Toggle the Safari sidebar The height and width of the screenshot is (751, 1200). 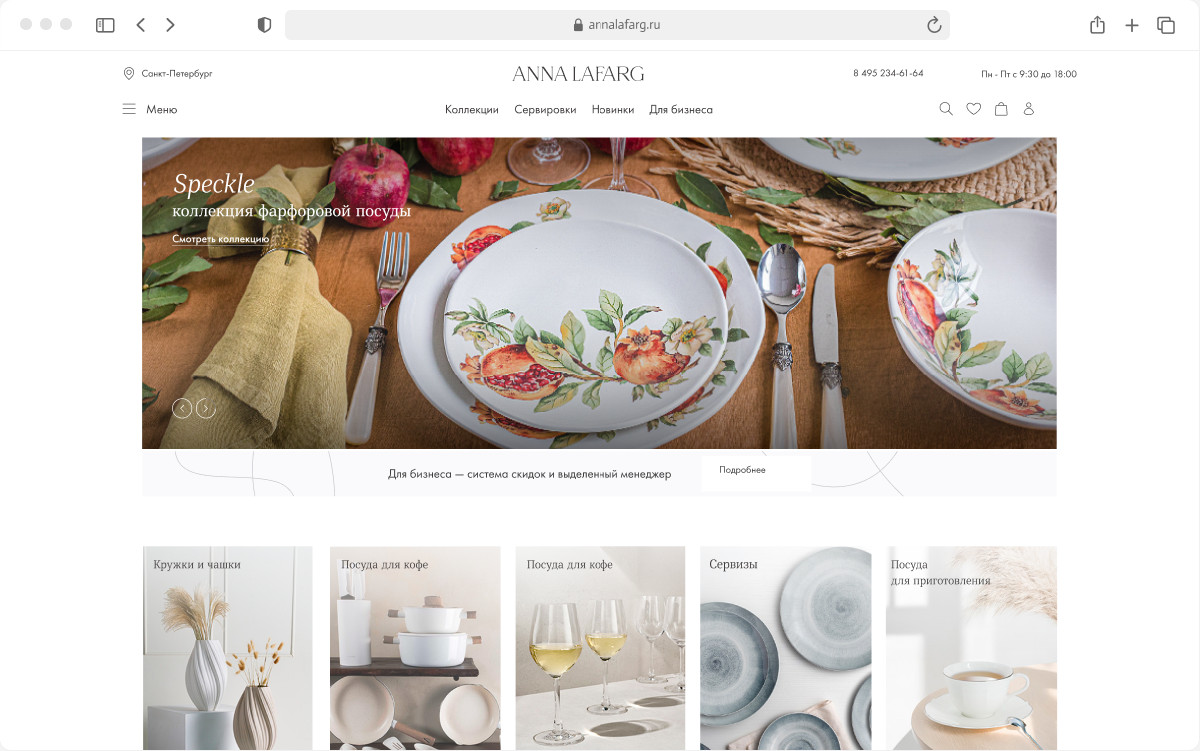[105, 25]
